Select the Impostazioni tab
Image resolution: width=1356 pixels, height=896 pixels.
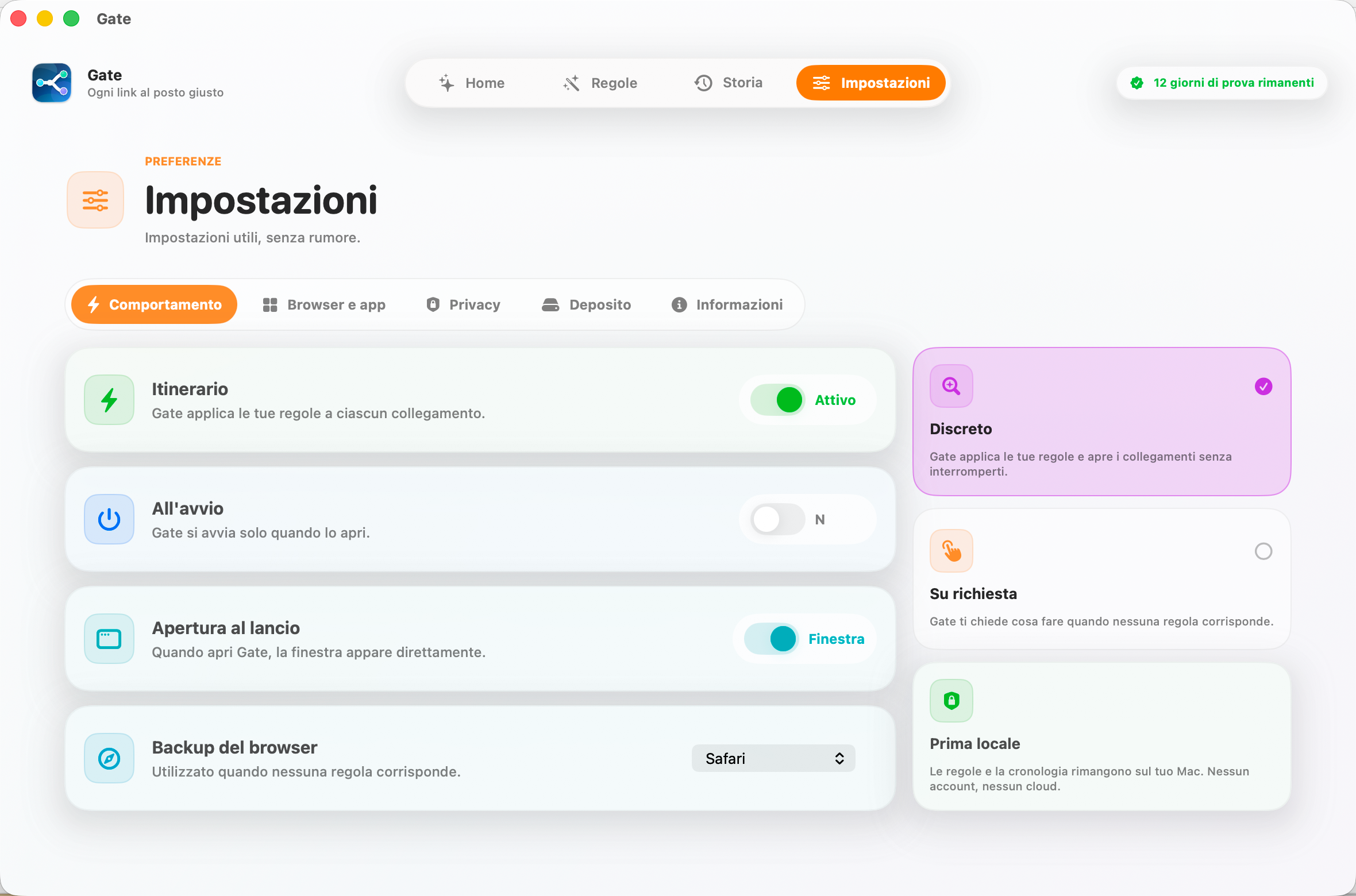pyautogui.click(x=871, y=83)
